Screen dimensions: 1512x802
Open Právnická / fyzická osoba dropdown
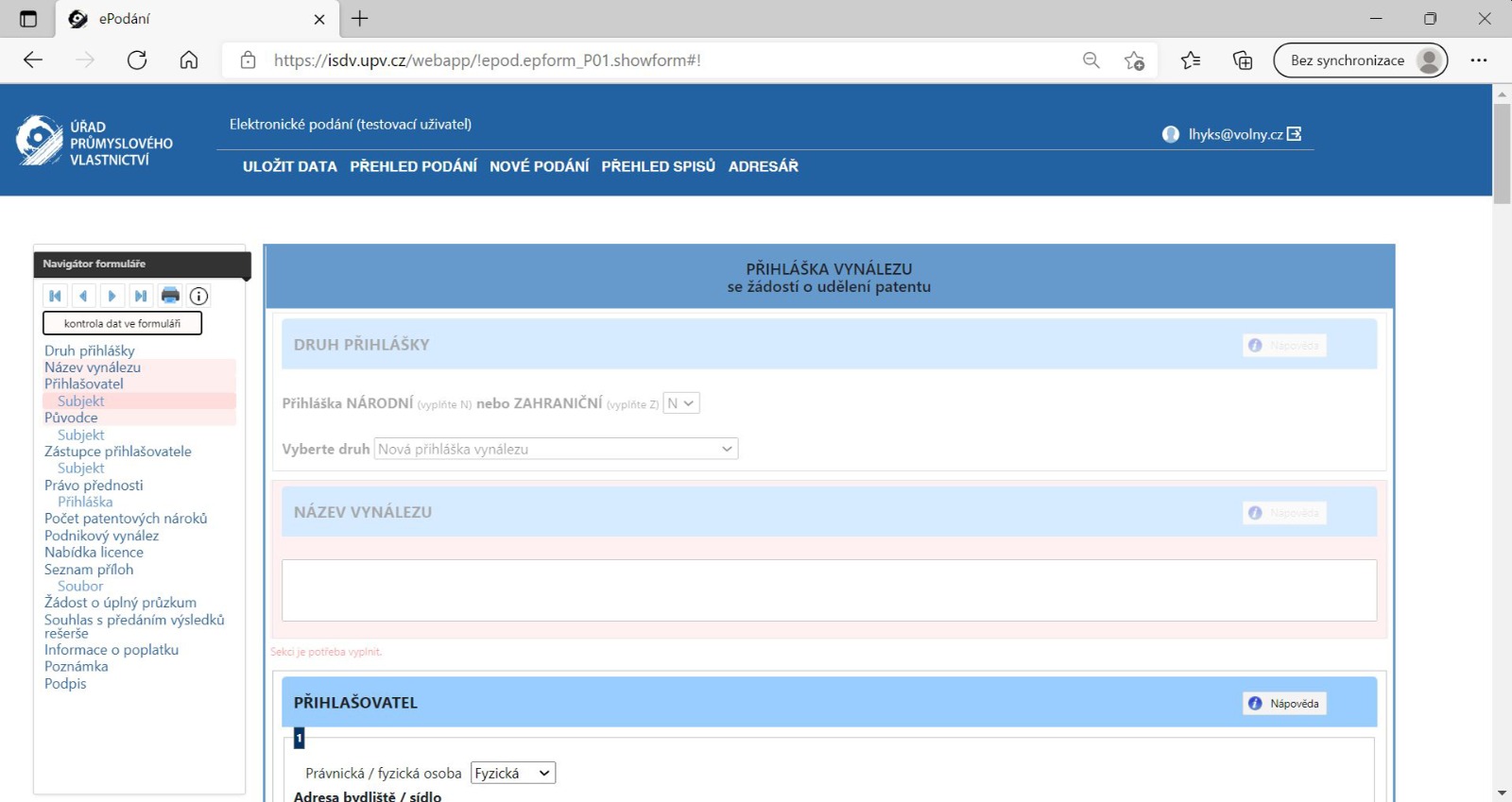click(513, 774)
